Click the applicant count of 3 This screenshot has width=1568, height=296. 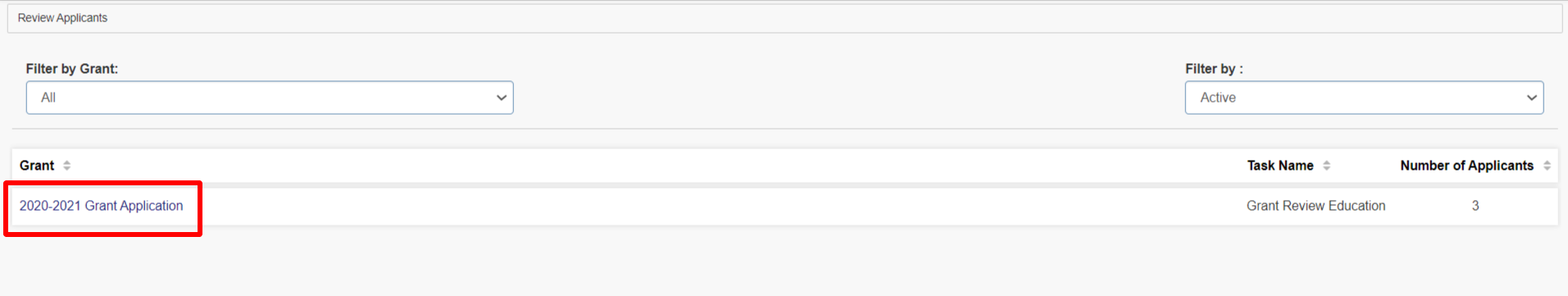(1475, 206)
